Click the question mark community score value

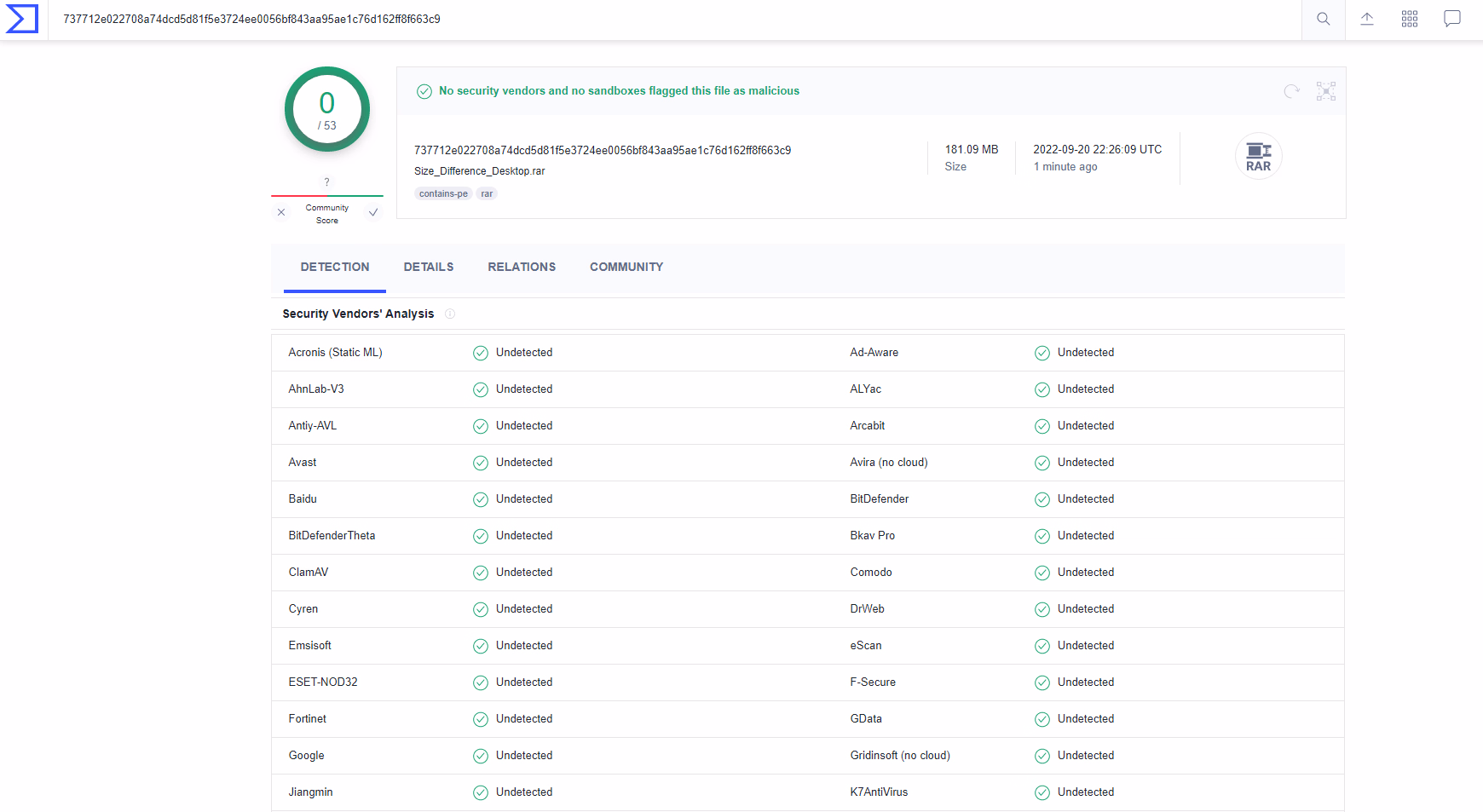pos(327,182)
